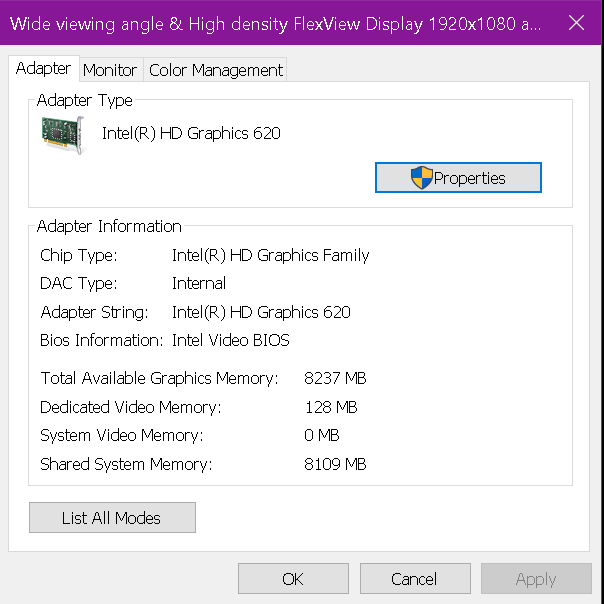Click the 'Adapter String:' label

pos(94,312)
